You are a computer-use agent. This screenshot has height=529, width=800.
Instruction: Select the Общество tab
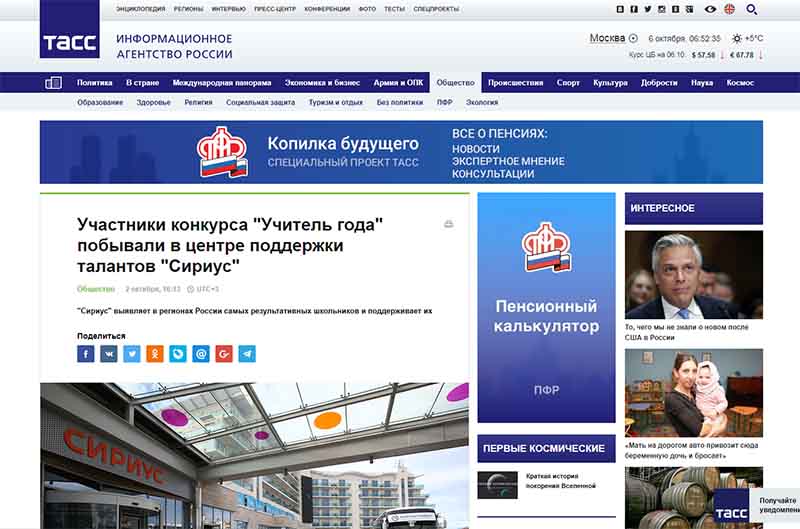click(456, 83)
